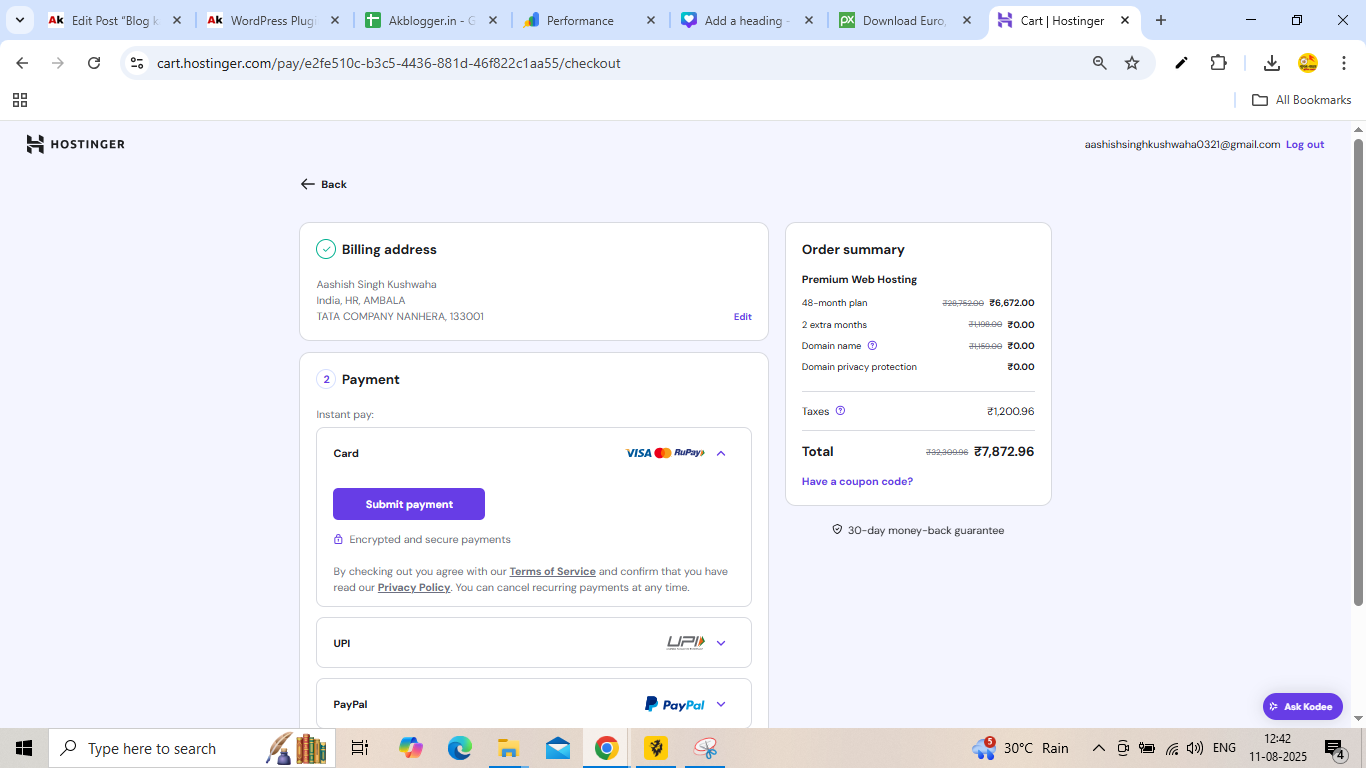The height and width of the screenshot is (768, 1366).
Task: Open the volume control icon
Action: tap(1194, 748)
